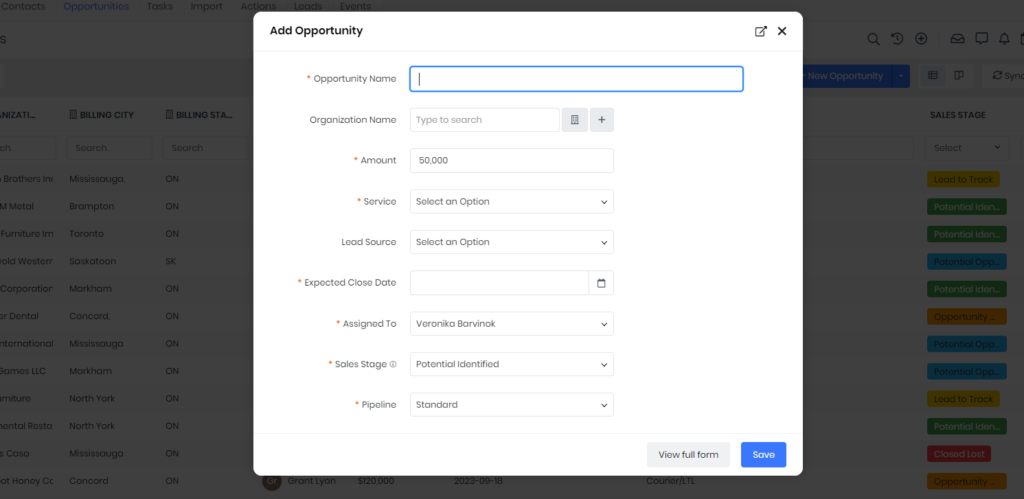Open the Assigned To dropdown
The height and width of the screenshot is (499, 1024).
pos(512,324)
